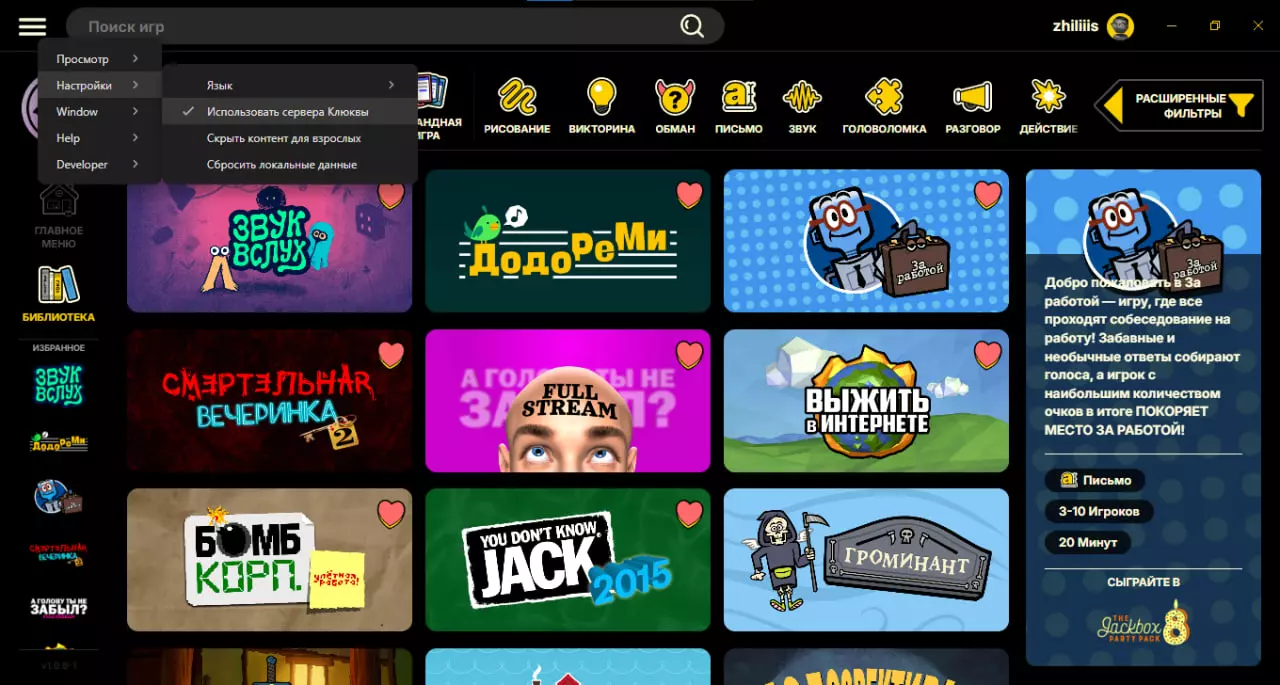Image resolution: width=1280 pixels, height=685 pixels.
Task: Click the 20 Минут tag
Action: (x=1087, y=542)
